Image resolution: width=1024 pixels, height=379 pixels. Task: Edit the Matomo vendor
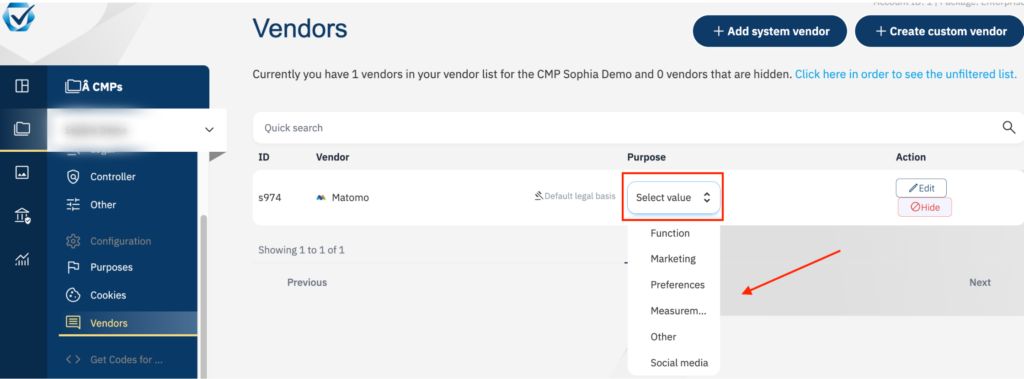(x=921, y=188)
